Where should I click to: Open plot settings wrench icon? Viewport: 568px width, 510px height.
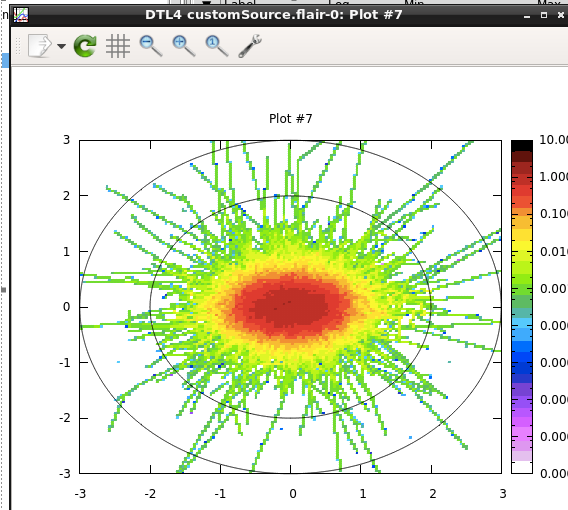point(250,46)
